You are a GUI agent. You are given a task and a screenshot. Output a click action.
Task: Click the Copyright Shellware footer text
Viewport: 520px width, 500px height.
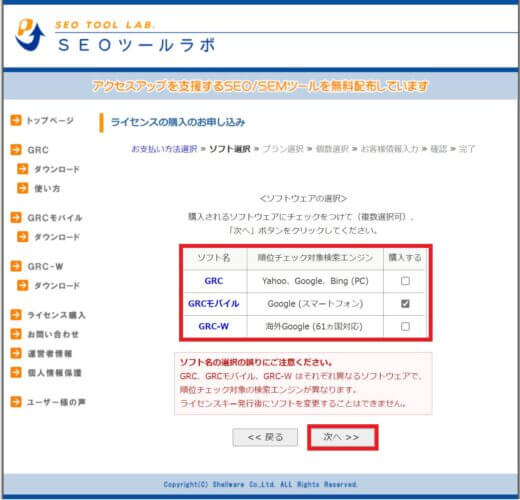coord(260,484)
